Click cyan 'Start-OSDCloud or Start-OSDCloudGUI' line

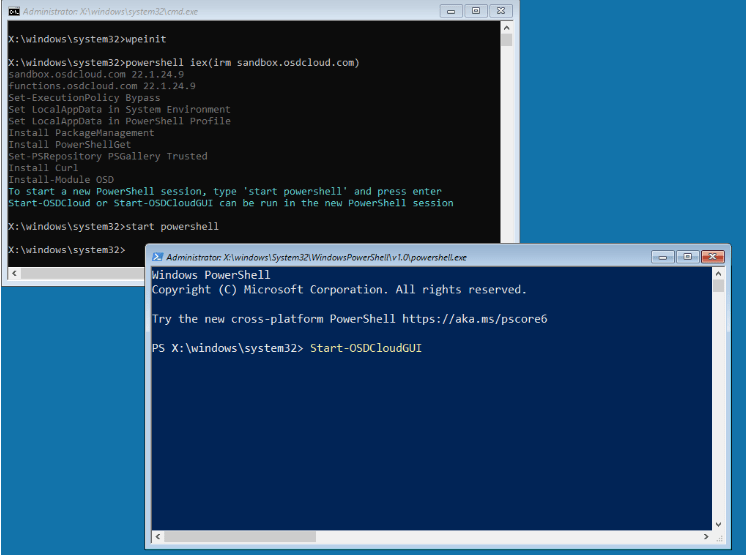(231, 203)
